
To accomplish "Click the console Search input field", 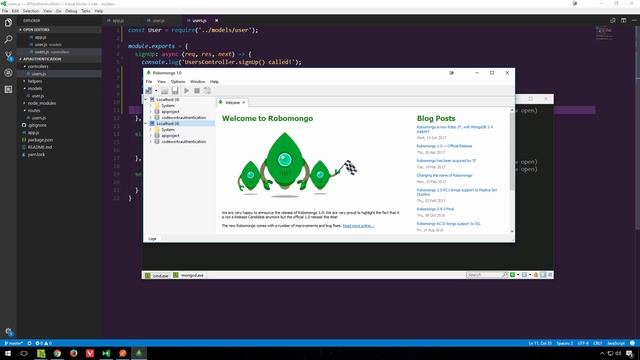I will point(484,275).
